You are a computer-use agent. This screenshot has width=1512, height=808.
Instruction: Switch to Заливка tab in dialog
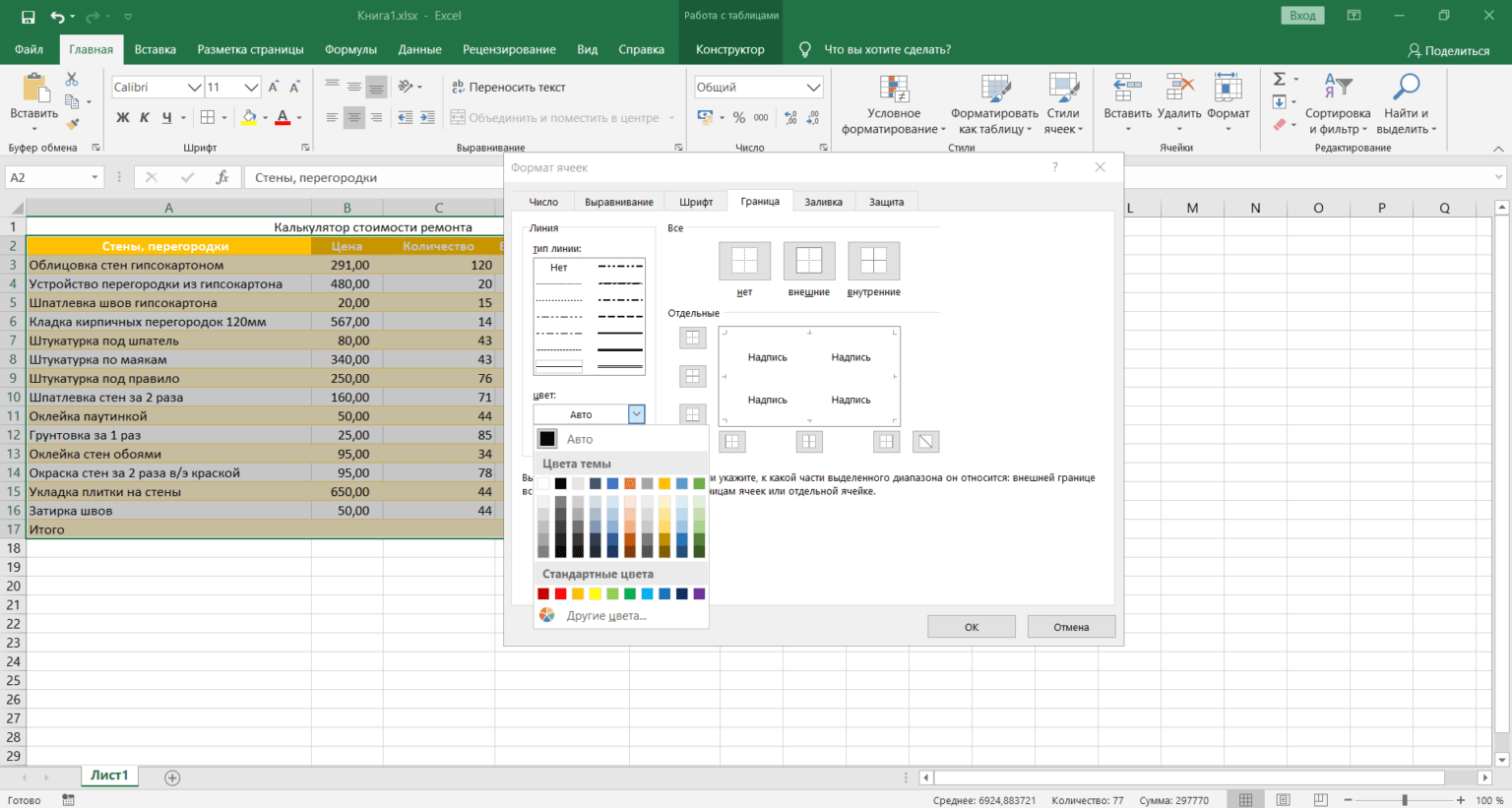[824, 202]
